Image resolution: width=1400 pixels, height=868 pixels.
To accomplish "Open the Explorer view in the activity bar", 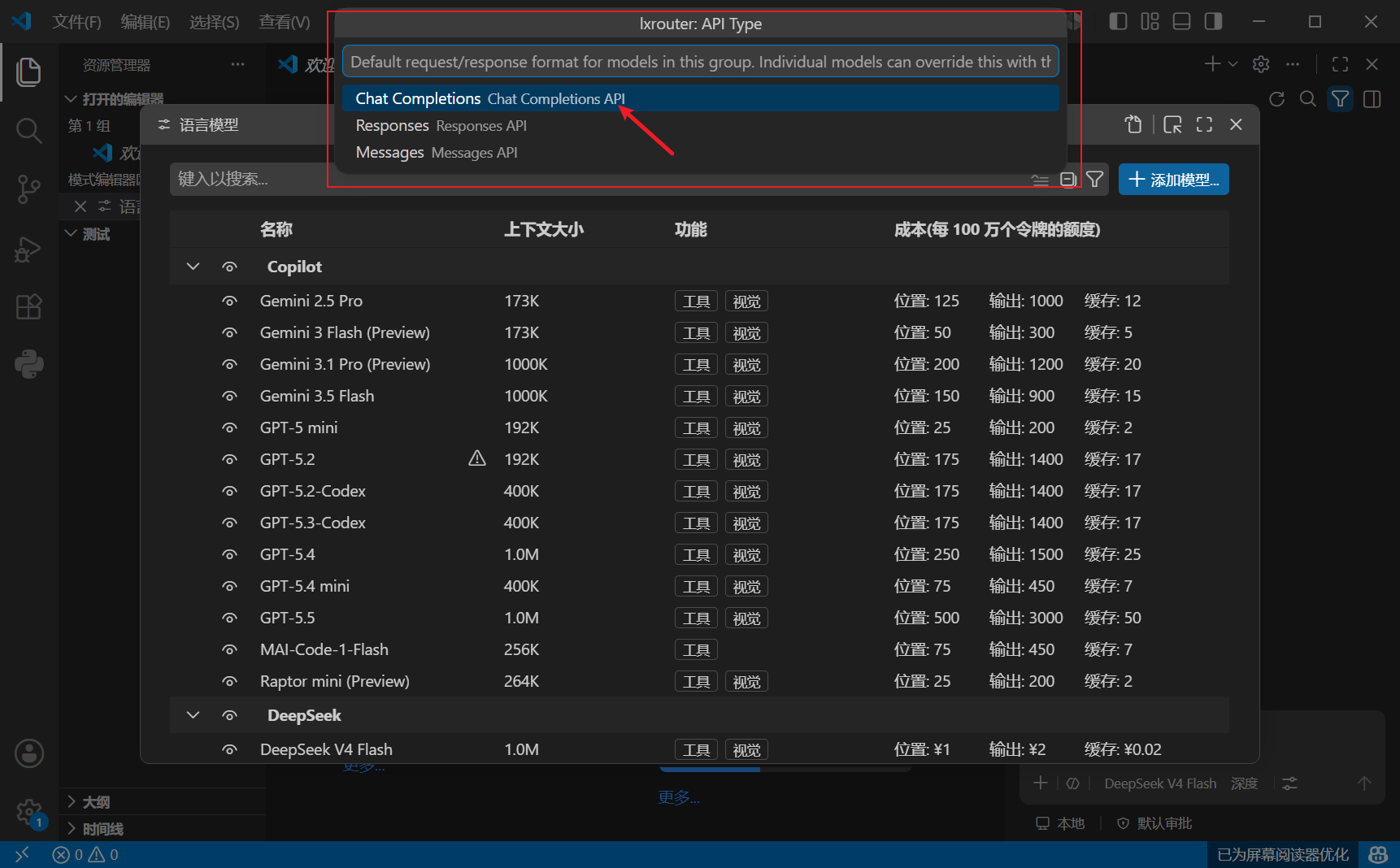I will coord(28,72).
